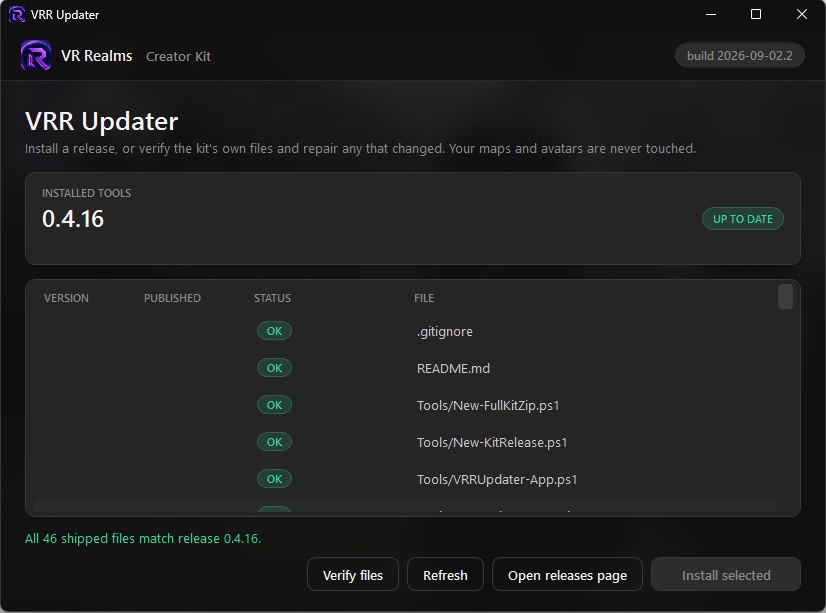
Task: Click OK badge for New-KitRelease.ps1
Action: [x=274, y=441]
